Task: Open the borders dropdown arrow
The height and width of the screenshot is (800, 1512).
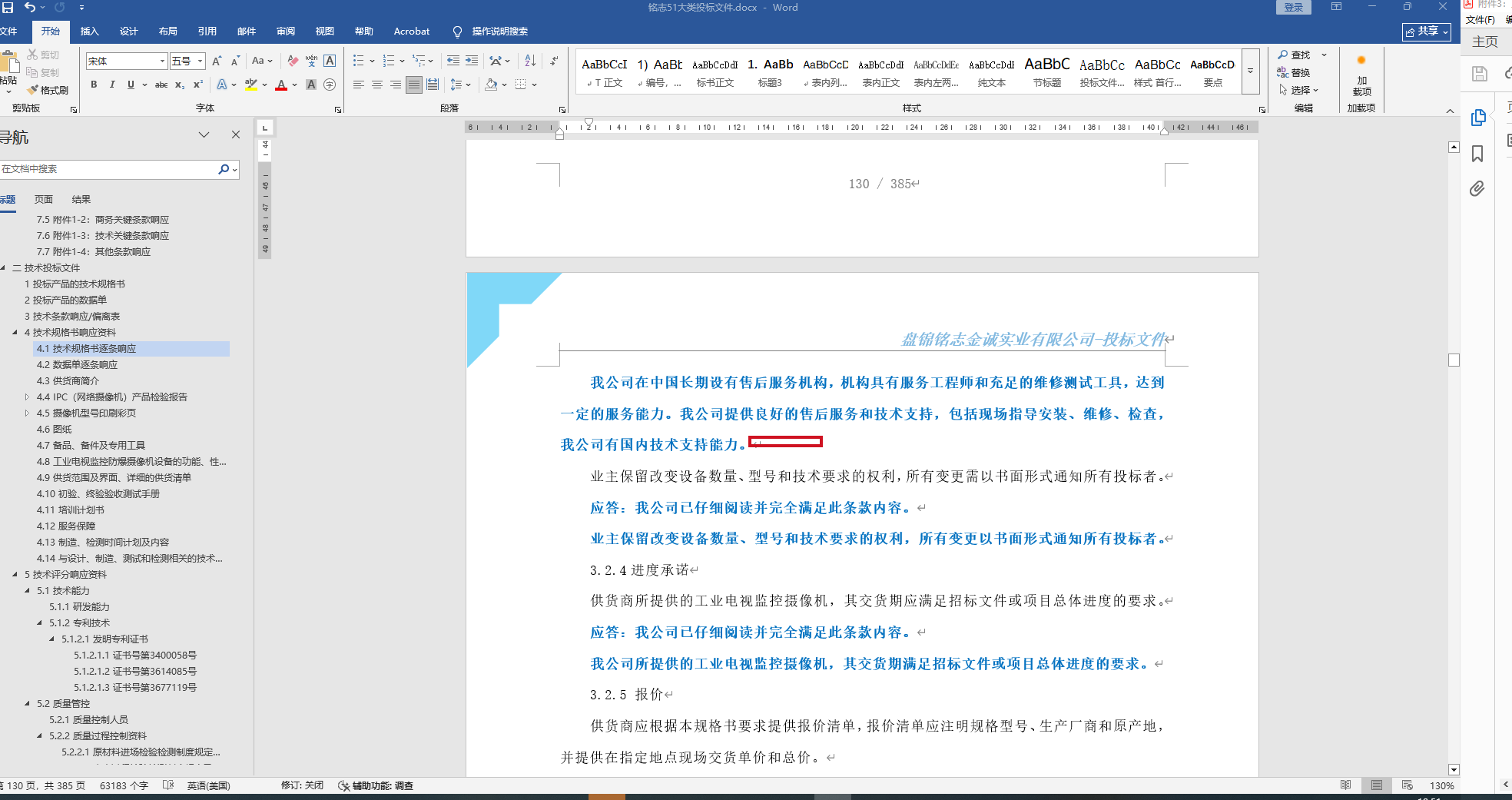Action: click(535, 85)
